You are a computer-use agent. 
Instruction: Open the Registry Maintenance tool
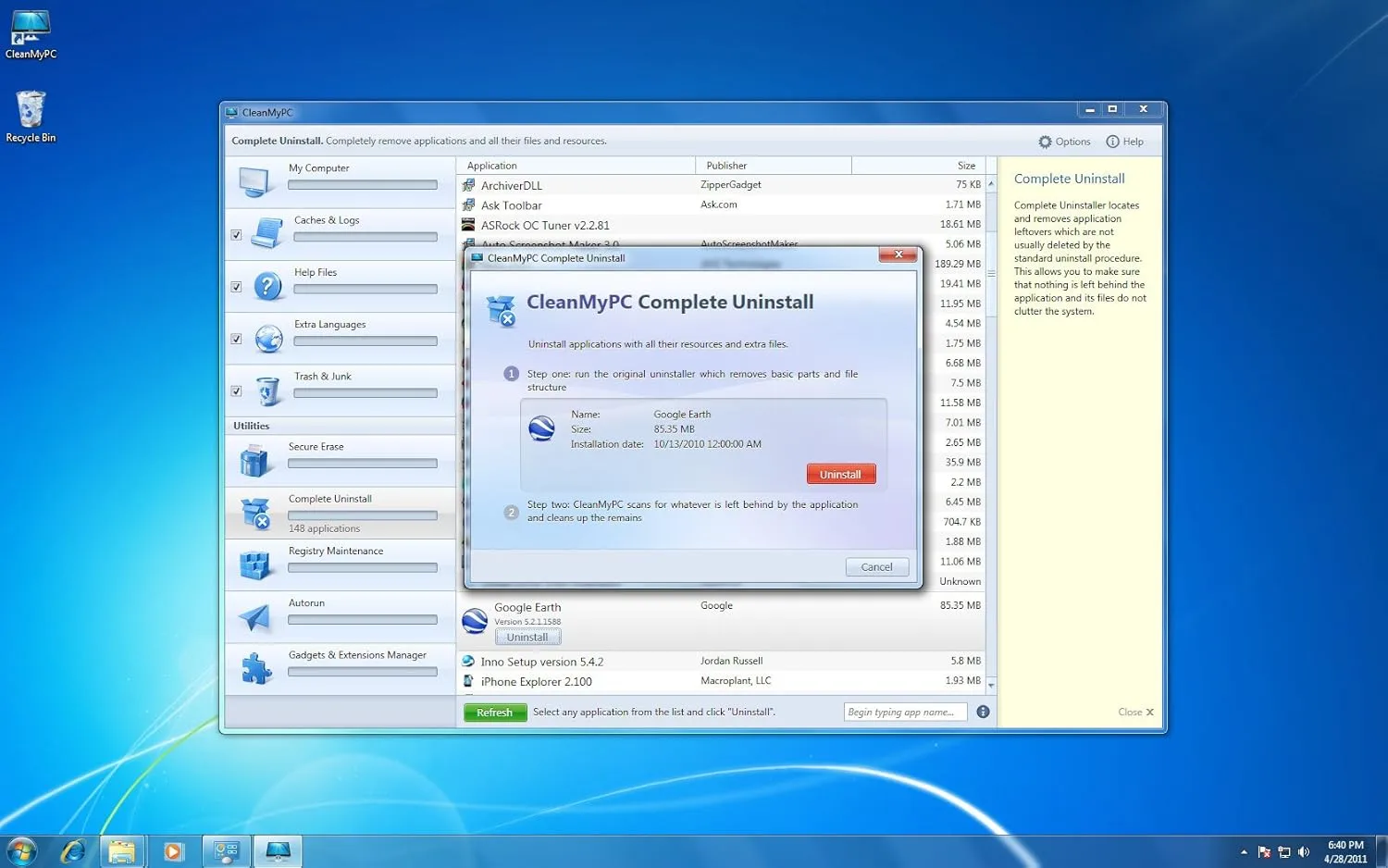[x=255, y=564]
